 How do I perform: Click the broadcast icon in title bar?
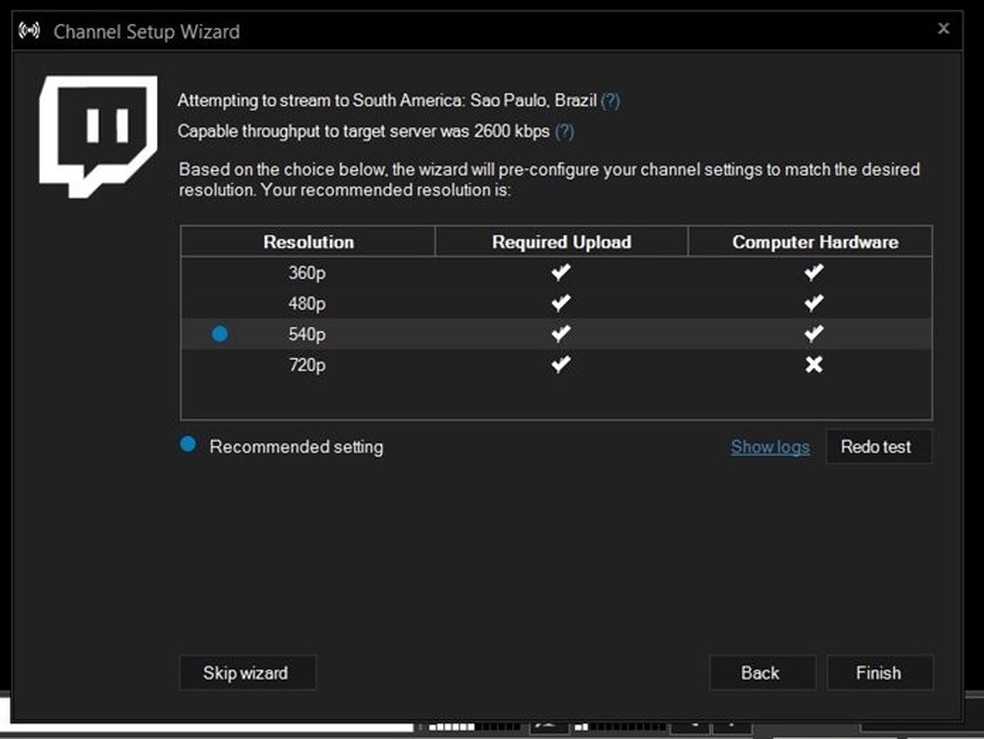(x=29, y=30)
